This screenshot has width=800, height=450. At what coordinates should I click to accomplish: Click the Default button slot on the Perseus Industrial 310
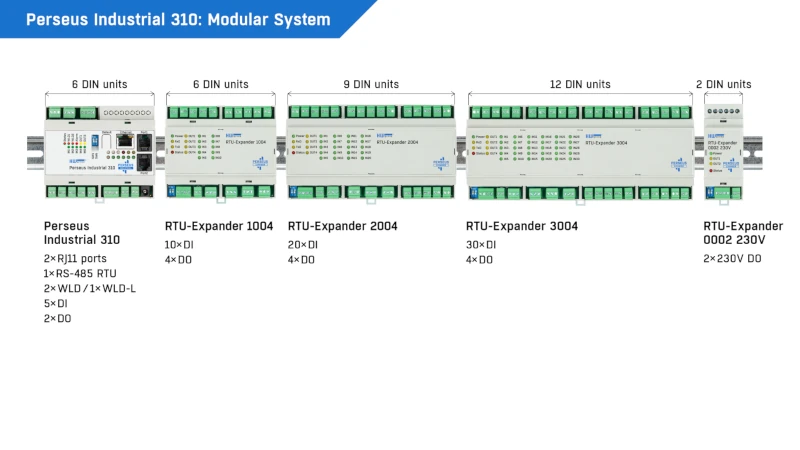click(x=106, y=141)
